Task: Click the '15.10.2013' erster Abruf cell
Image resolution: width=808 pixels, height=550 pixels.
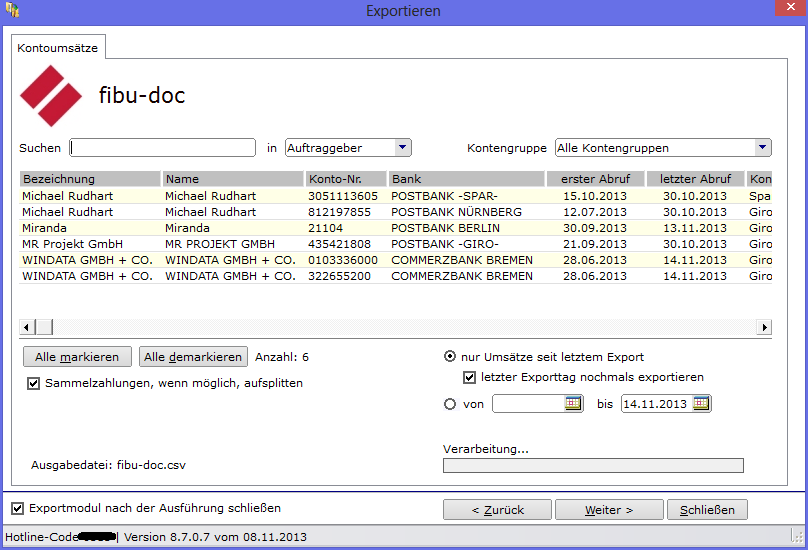Action: 595,196
